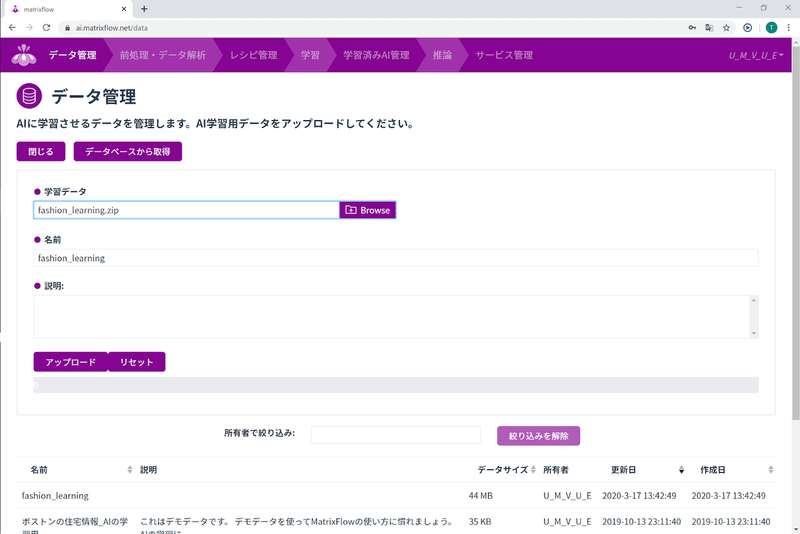Click the description textarea scroll-down arrow

point(754,333)
